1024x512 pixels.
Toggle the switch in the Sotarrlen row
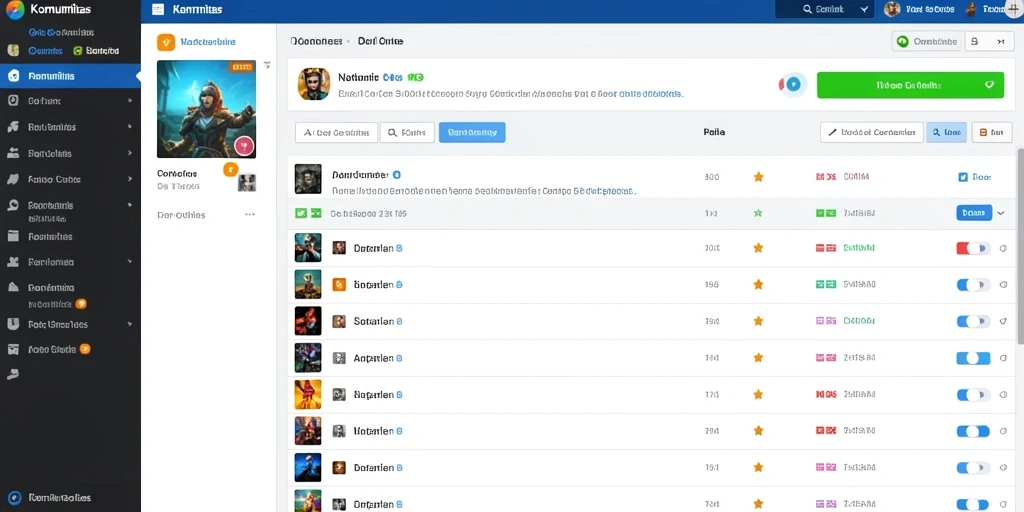pos(973,321)
